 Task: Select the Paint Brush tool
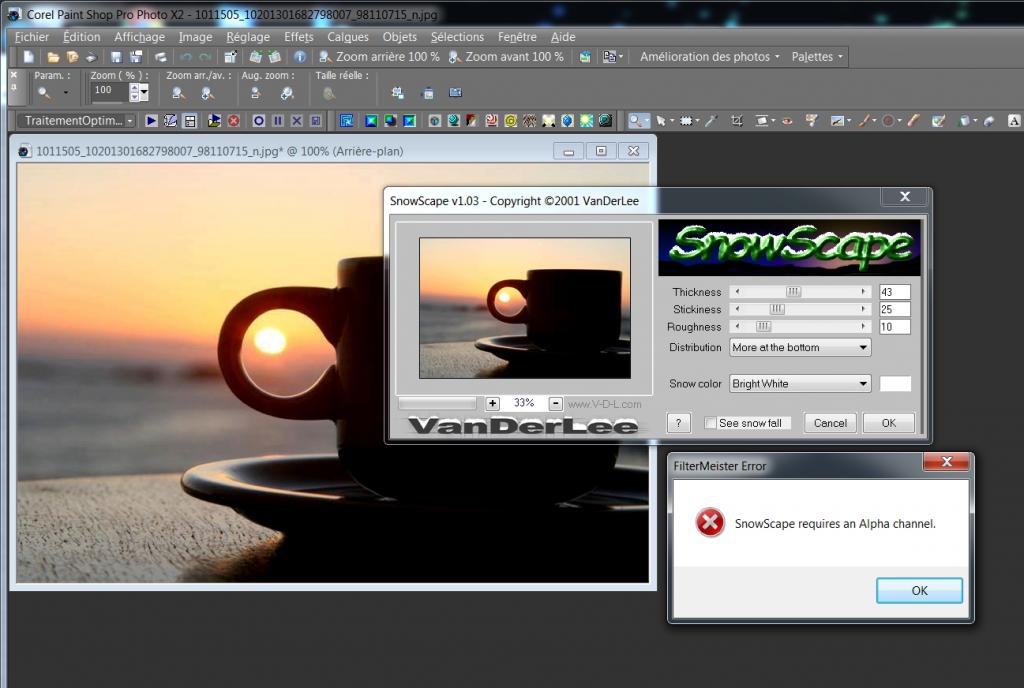tap(864, 121)
